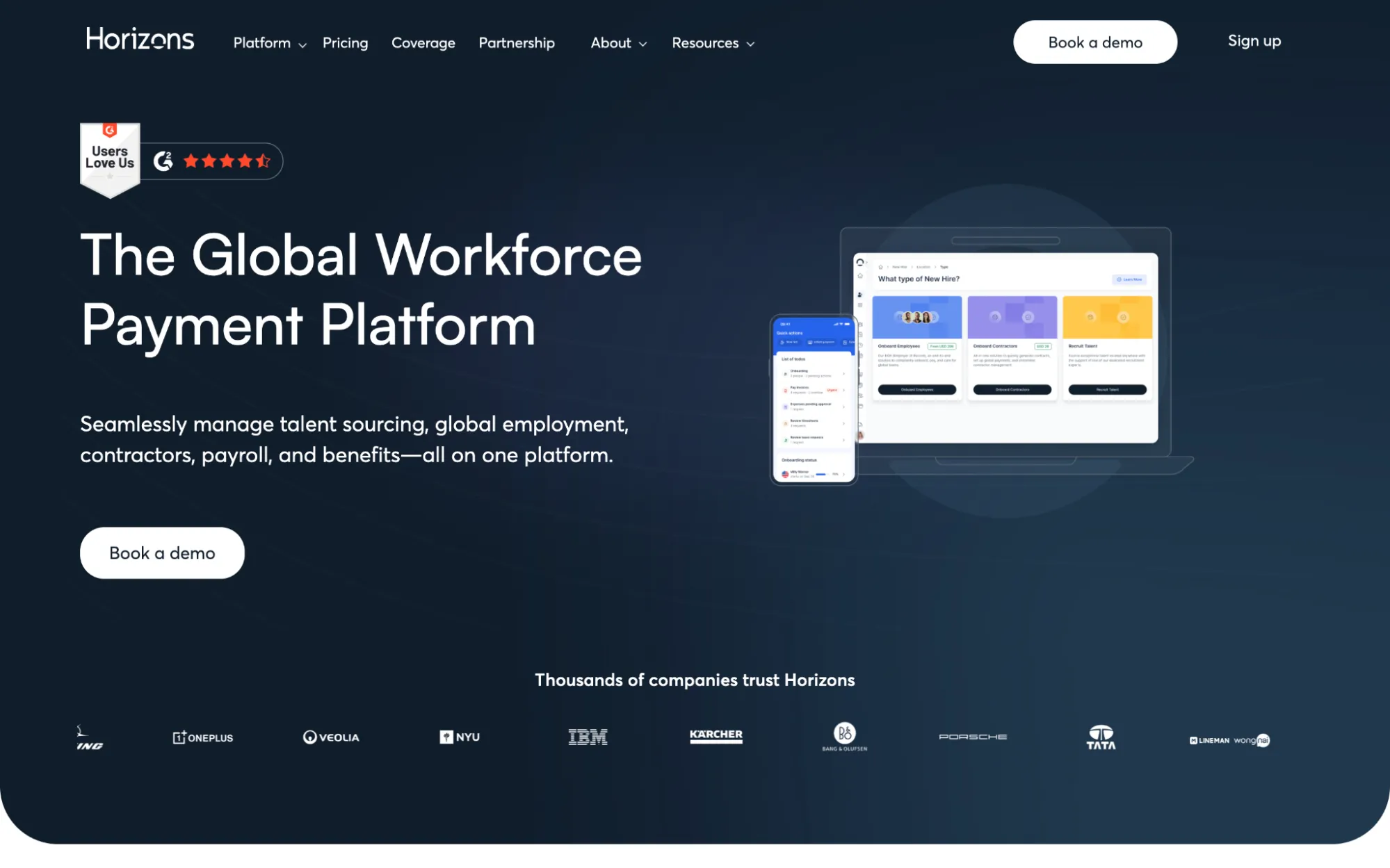
Task: Expand the Platform dropdown menu
Action: [x=269, y=43]
